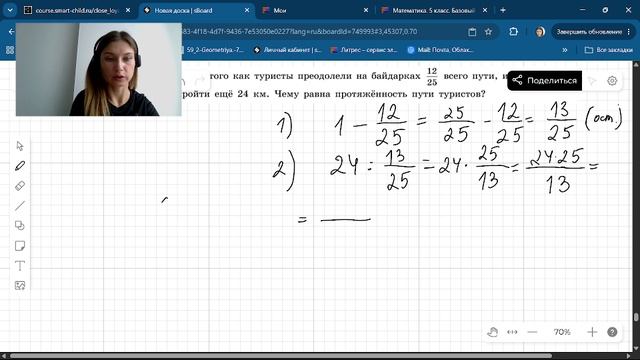Activate the hand pan tool

point(493,332)
